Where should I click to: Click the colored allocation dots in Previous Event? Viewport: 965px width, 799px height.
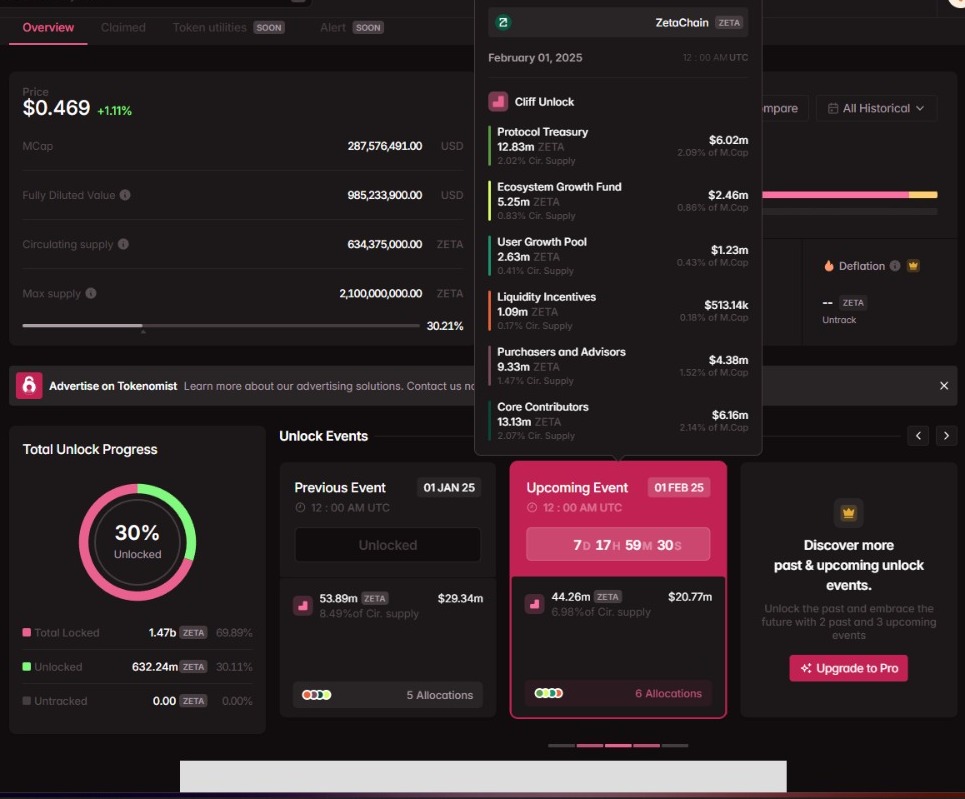pyautogui.click(x=316, y=695)
